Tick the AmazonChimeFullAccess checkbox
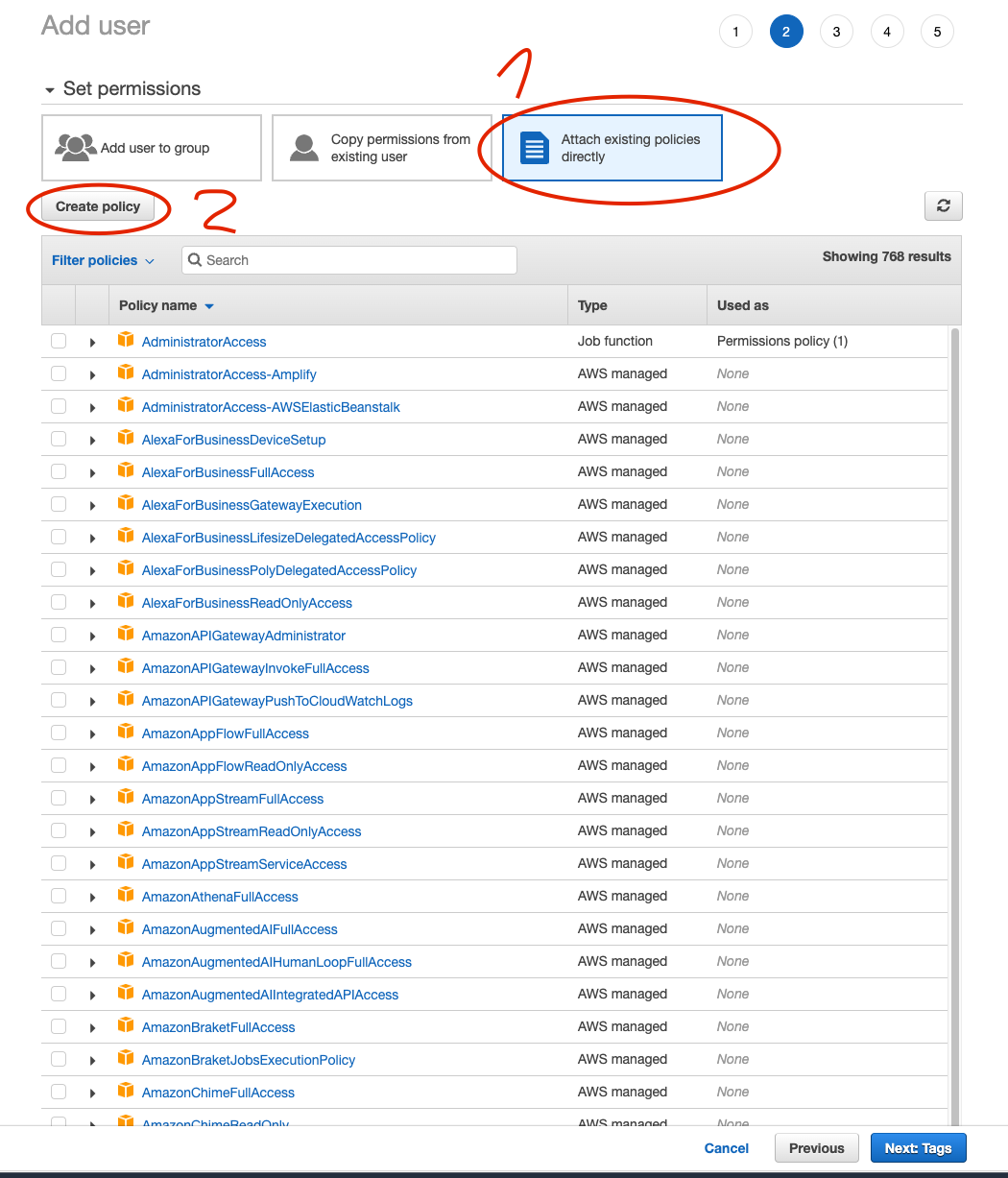1008x1178 pixels. tap(59, 1092)
